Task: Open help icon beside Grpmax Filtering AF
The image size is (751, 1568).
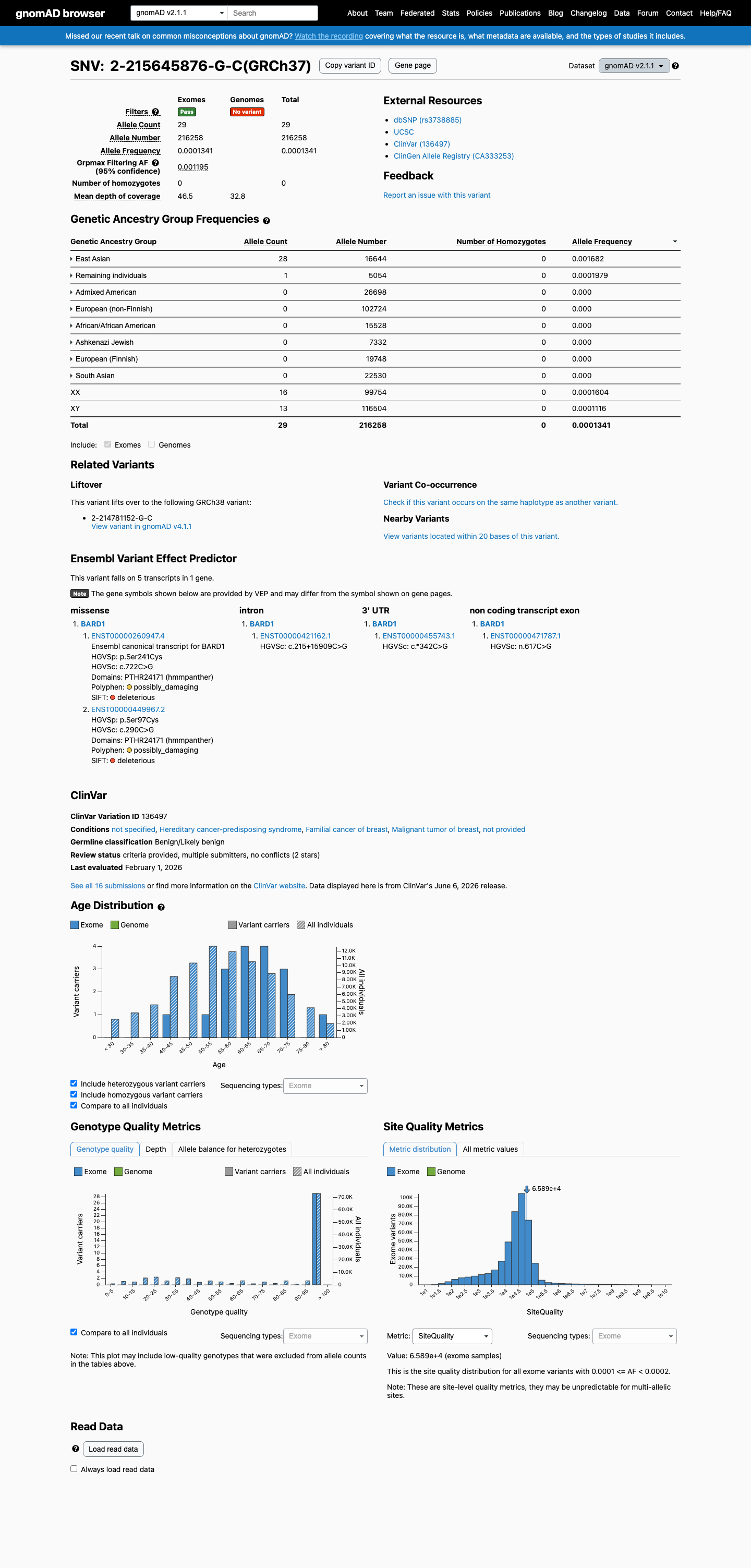Action: point(155,163)
